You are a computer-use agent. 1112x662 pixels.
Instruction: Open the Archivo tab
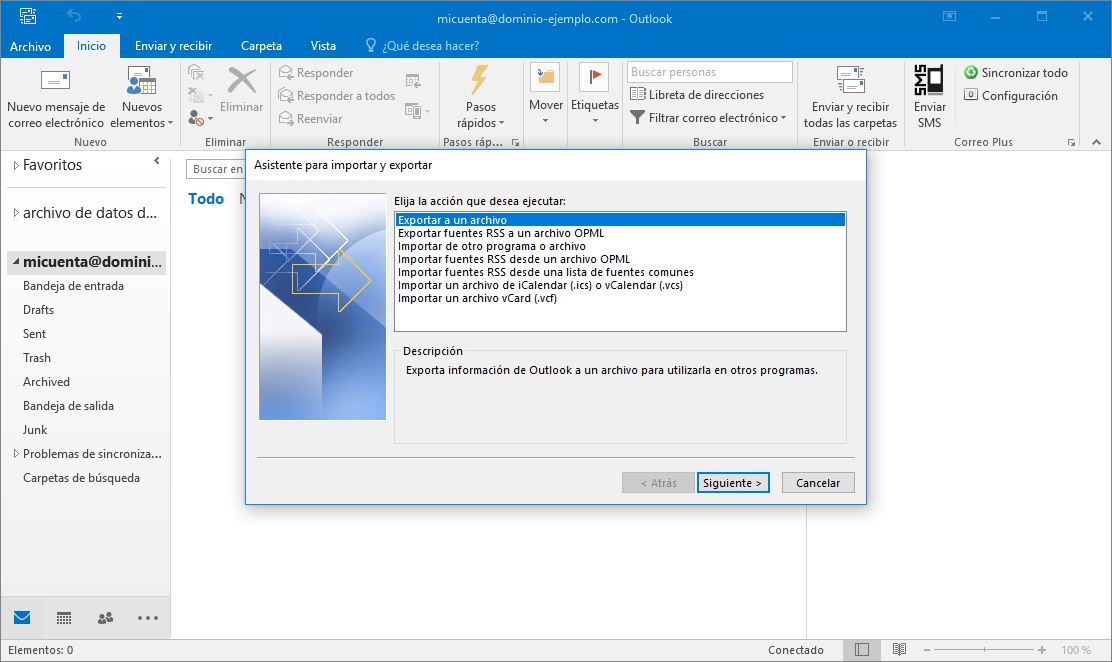[x=30, y=46]
